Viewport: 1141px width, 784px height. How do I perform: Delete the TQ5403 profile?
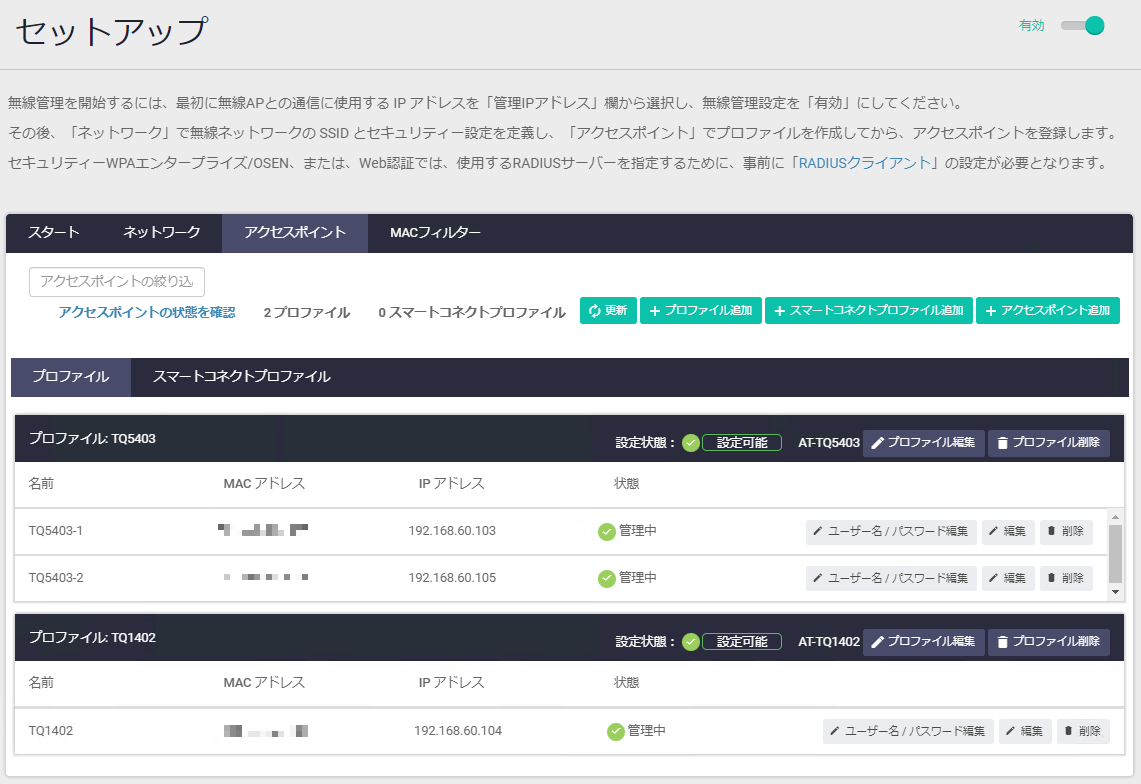(1048, 443)
